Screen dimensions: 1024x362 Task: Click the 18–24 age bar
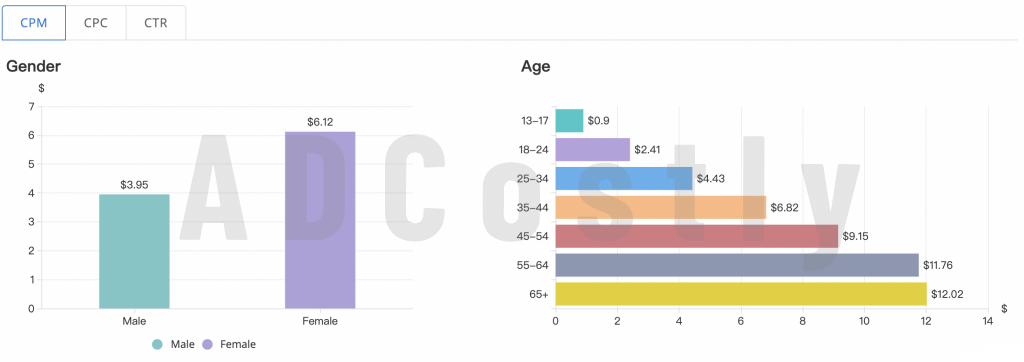[x=592, y=150]
